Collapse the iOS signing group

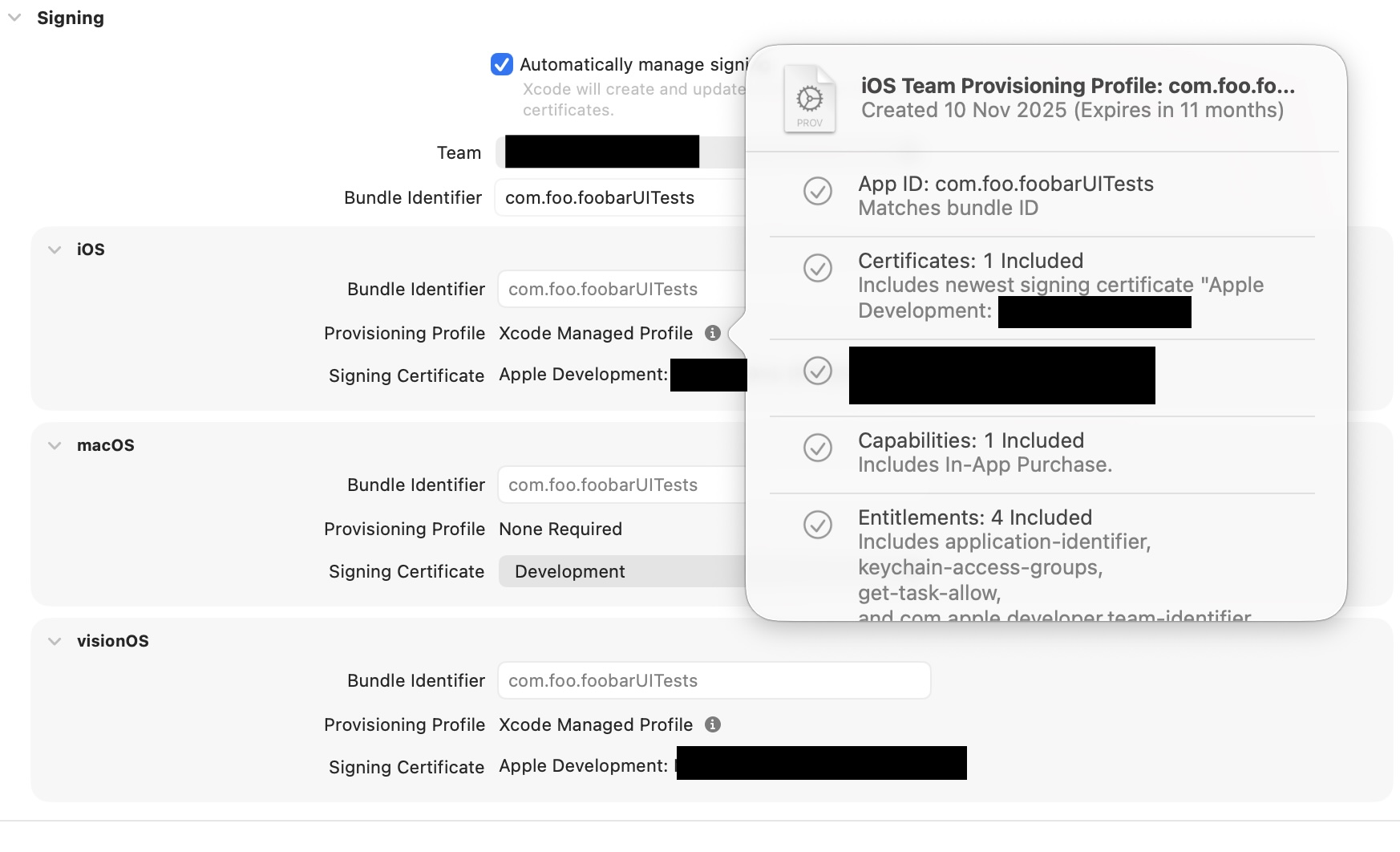[x=55, y=250]
